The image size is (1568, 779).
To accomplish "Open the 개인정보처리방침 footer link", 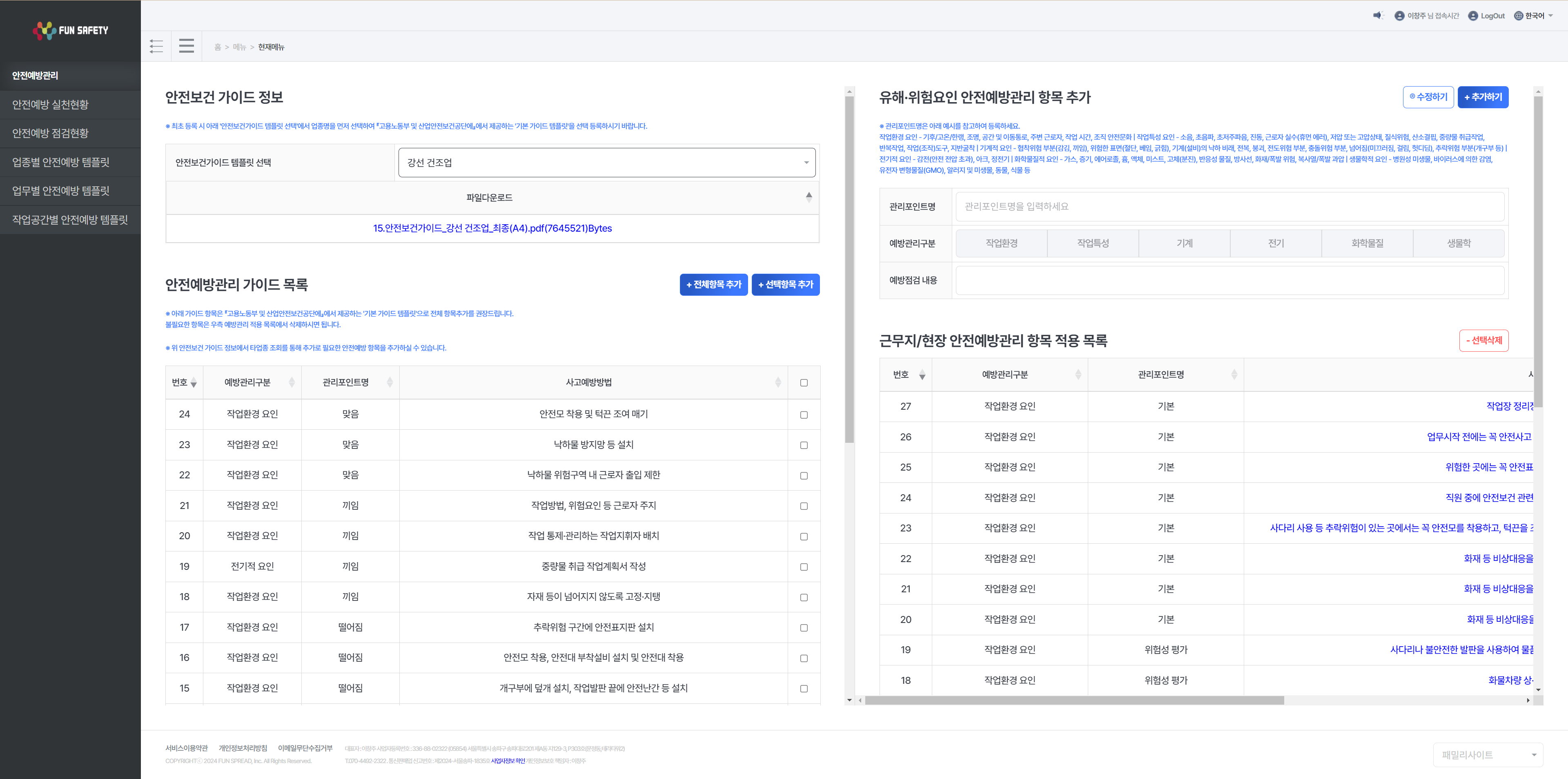I will click(x=243, y=748).
